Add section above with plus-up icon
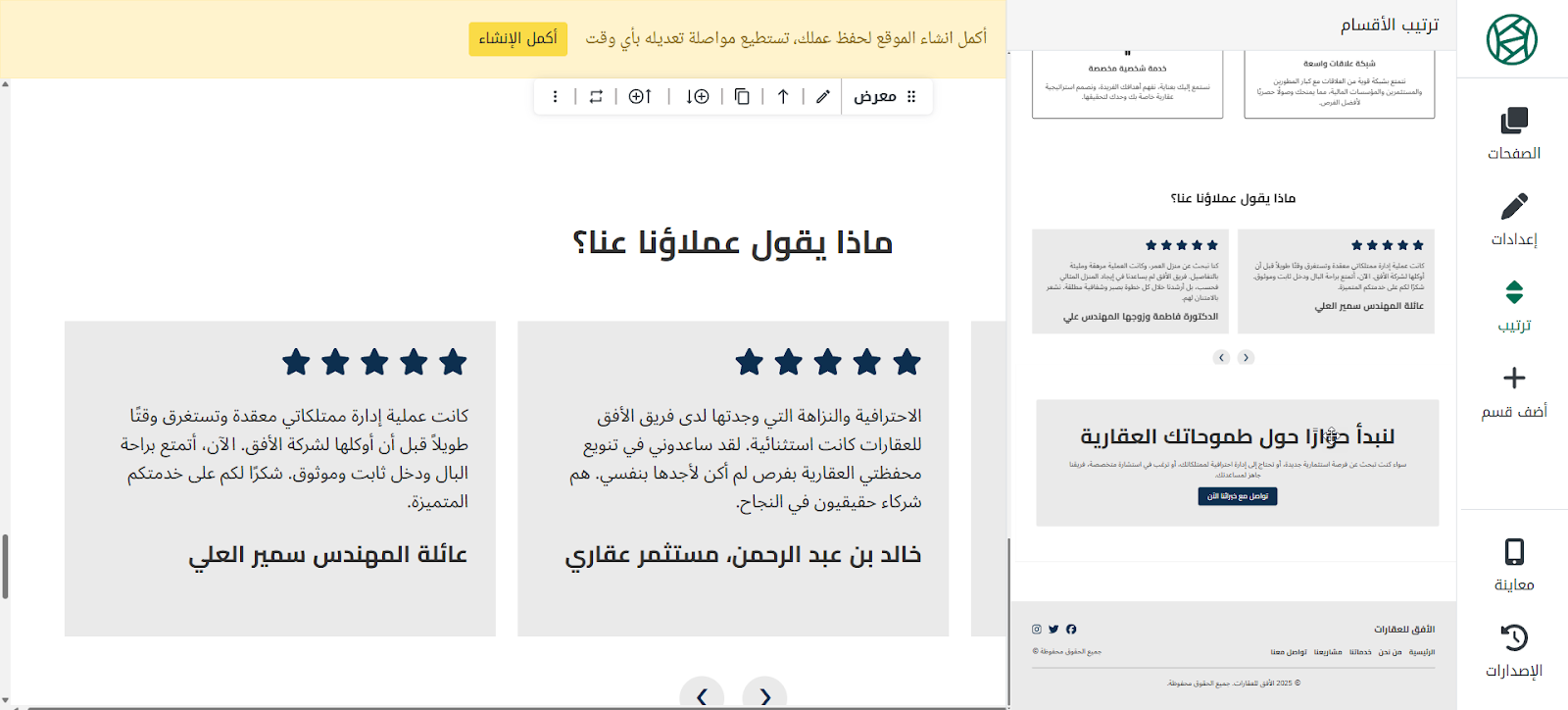 click(x=640, y=96)
